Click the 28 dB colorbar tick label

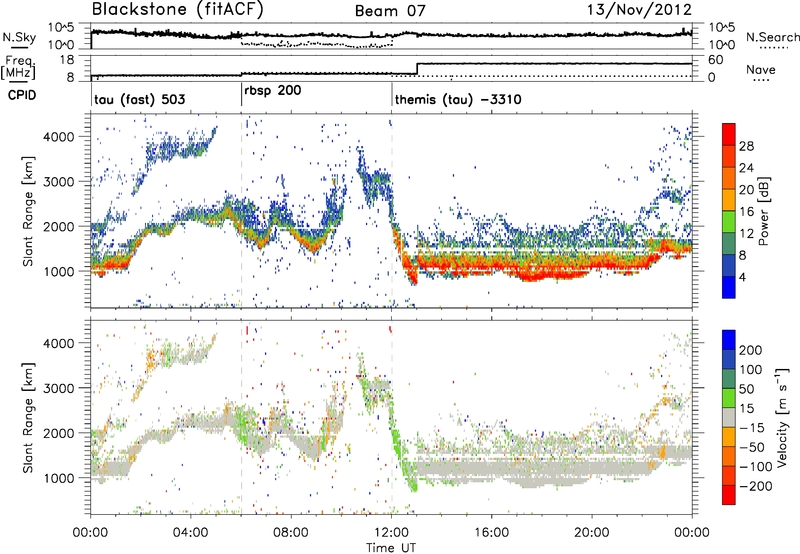tap(747, 146)
